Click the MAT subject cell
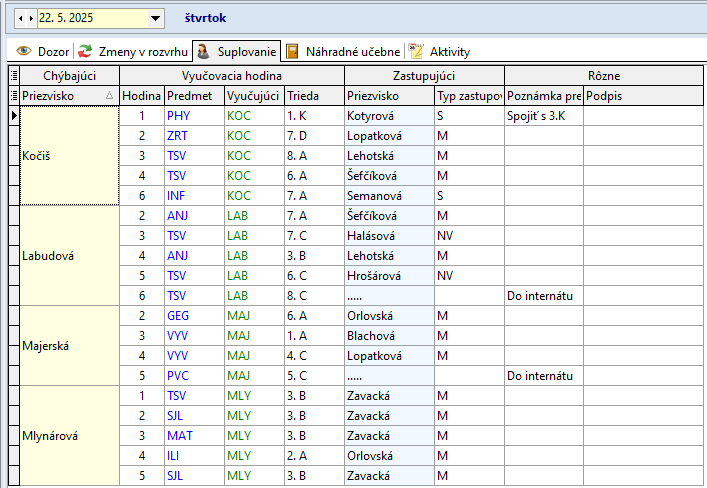Image resolution: width=707 pixels, height=488 pixels. [195, 436]
